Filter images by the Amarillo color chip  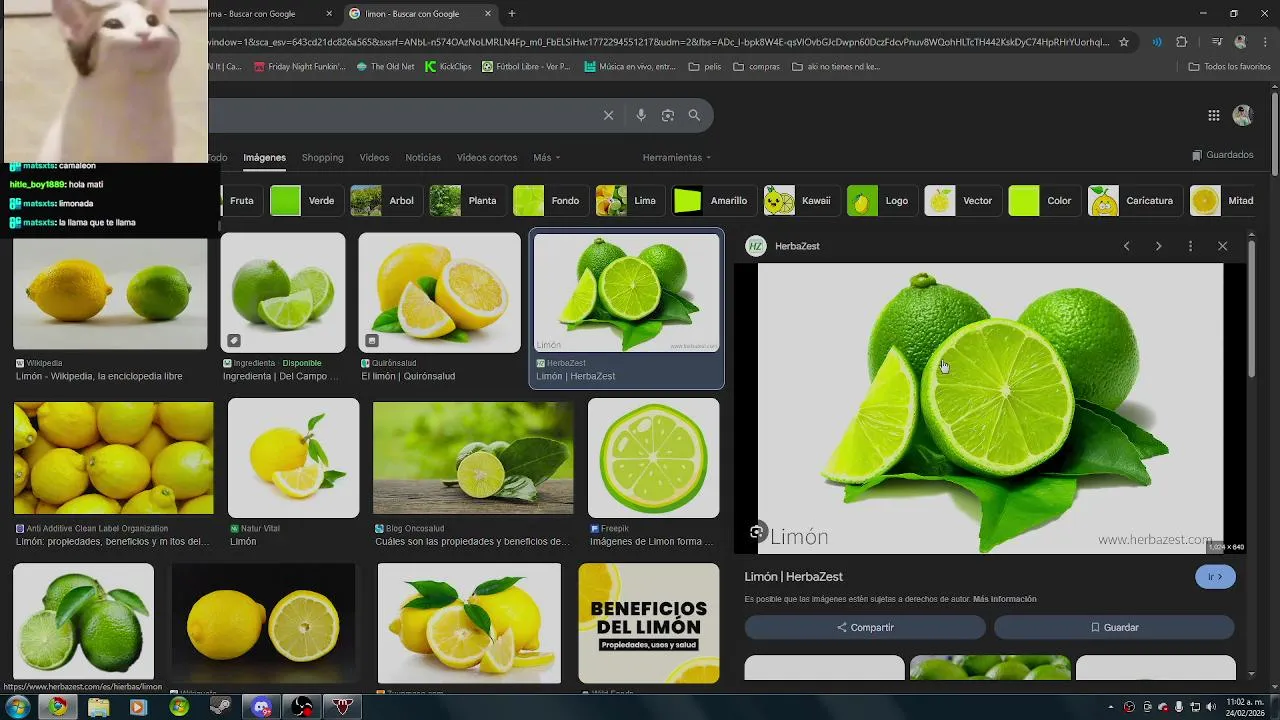click(x=711, y=201)
